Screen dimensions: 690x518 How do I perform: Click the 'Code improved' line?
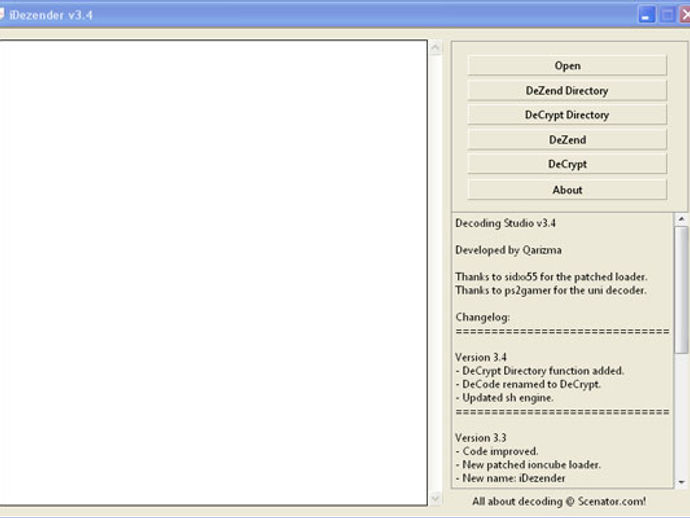pos(496,452)
